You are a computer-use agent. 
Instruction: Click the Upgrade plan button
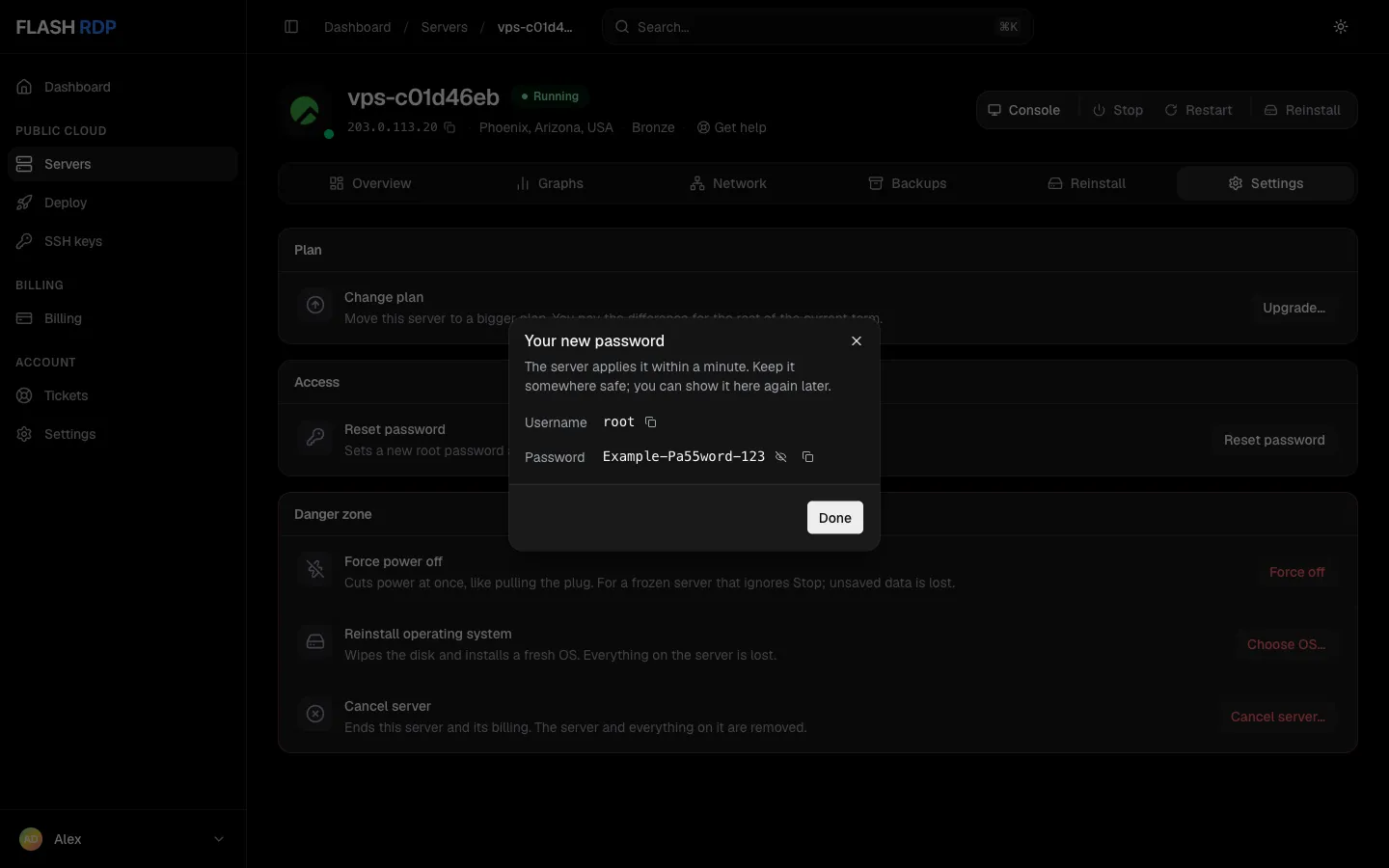(1294, 308)
